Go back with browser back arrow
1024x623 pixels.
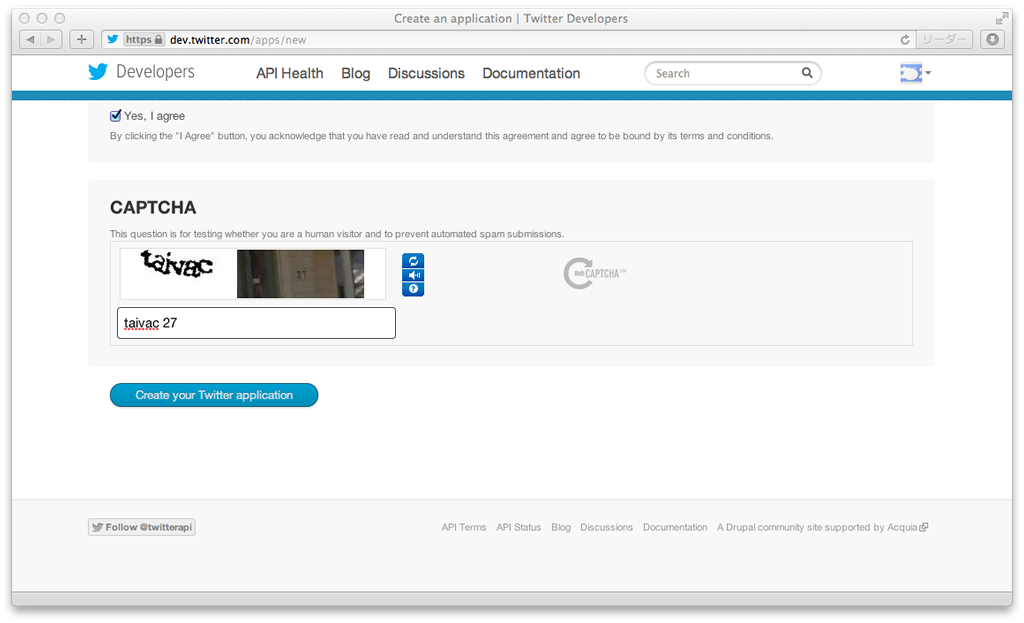[x=30, y=40]
